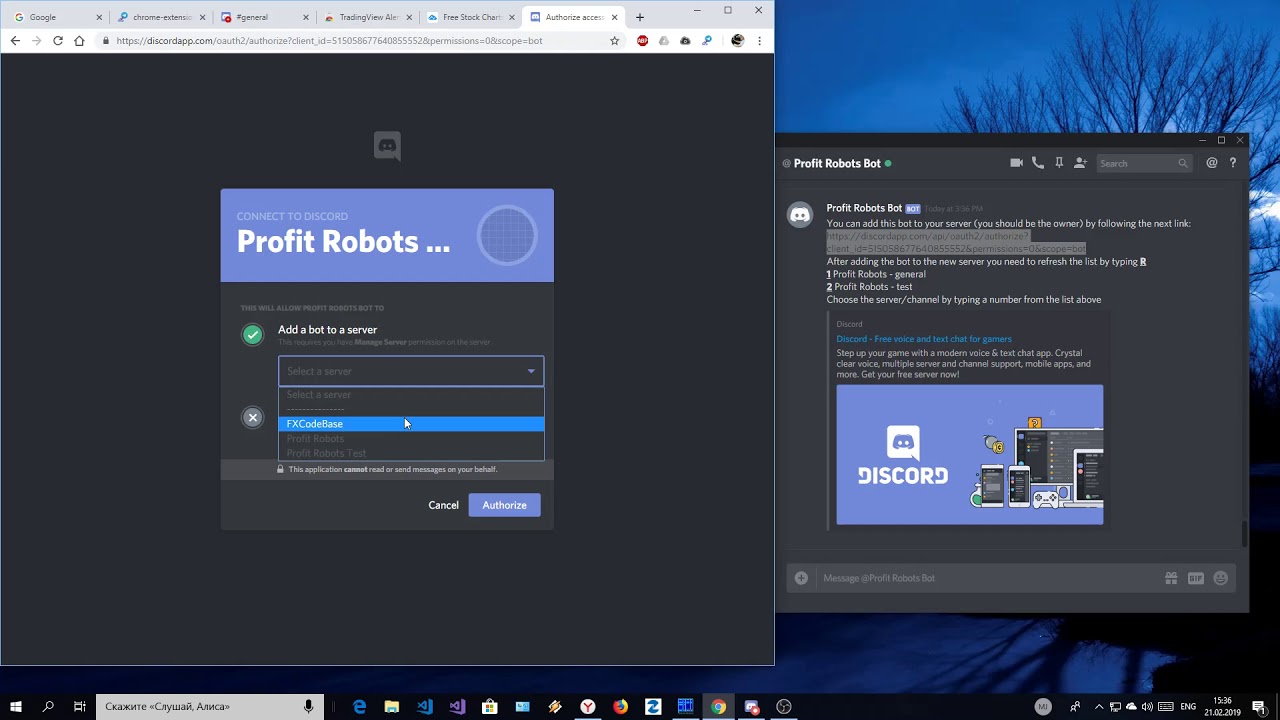Viewport: 1280px width, 720px height.
Task: Open the GIF picker in message bar
Action: [1196, 578]
